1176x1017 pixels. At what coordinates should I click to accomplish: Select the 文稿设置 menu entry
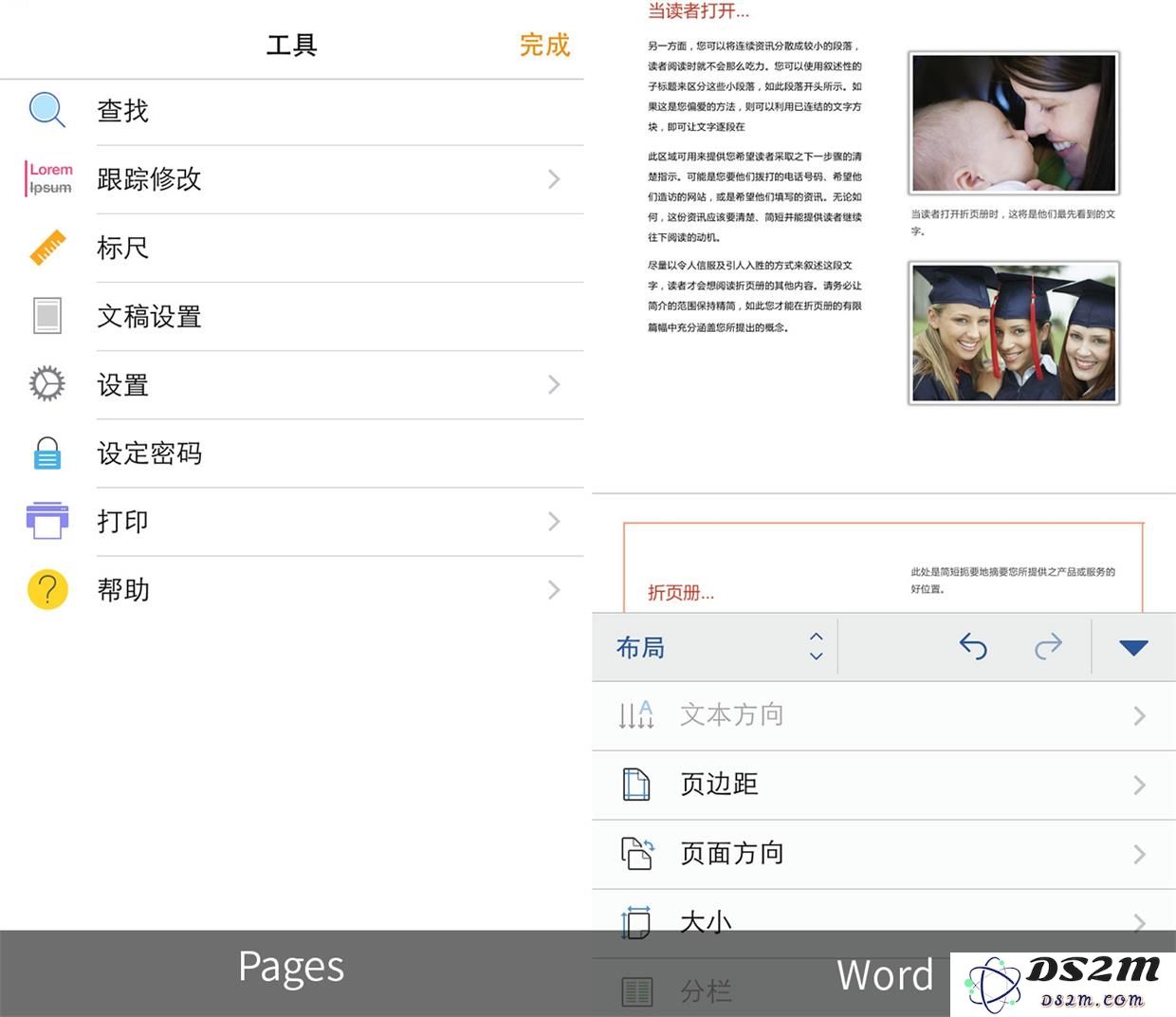(x=292, y=316)
